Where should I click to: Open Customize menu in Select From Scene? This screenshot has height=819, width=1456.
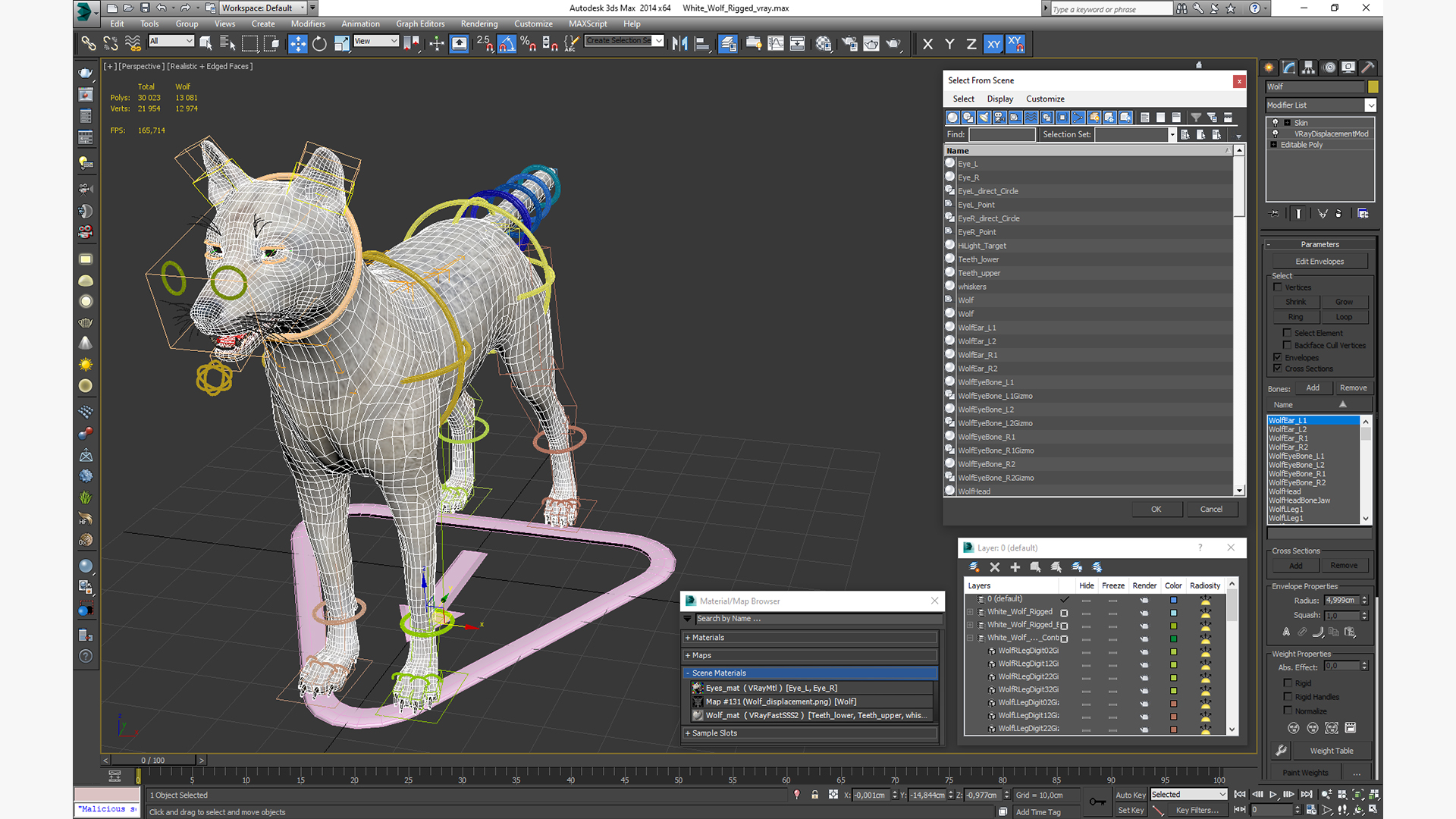pos(1045,99)
